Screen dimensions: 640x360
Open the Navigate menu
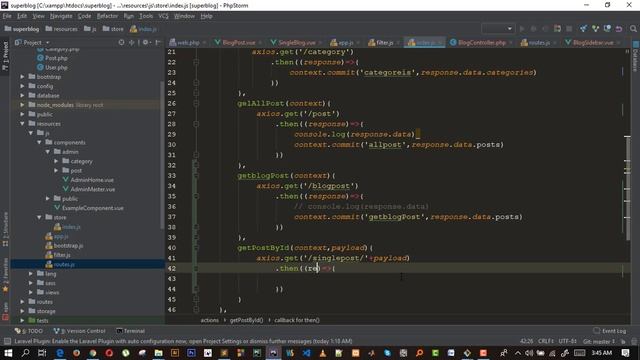click(61, 16)
